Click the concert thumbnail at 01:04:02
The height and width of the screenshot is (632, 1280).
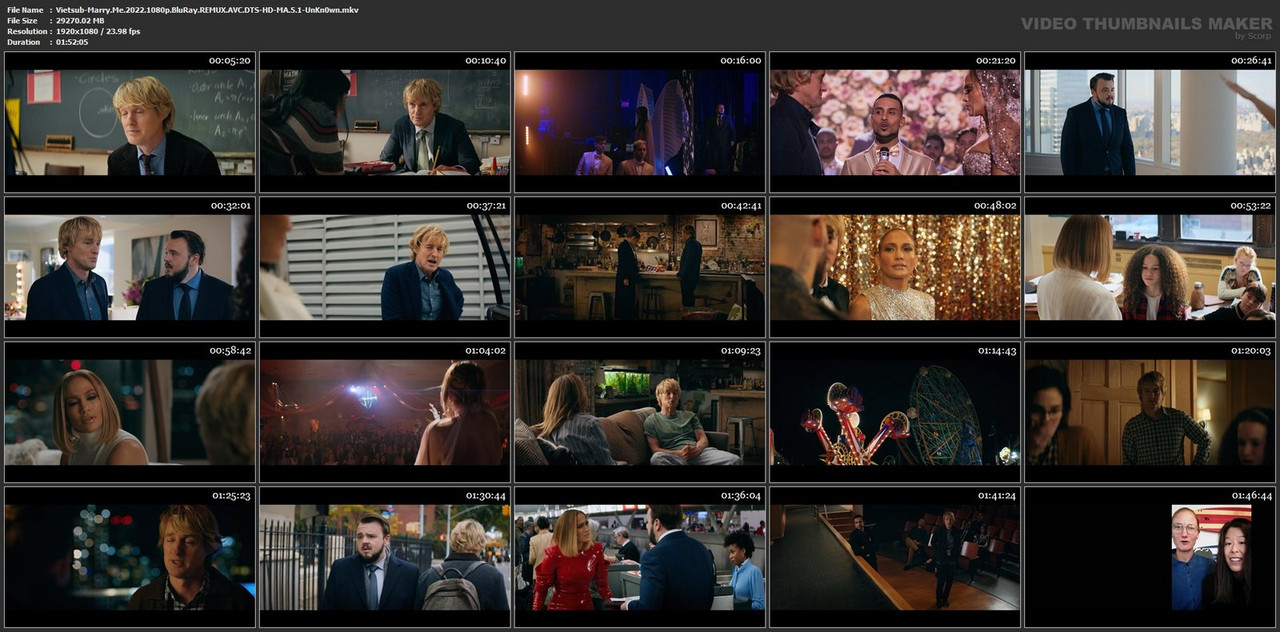pyautogui.click(x=385, y=412)
